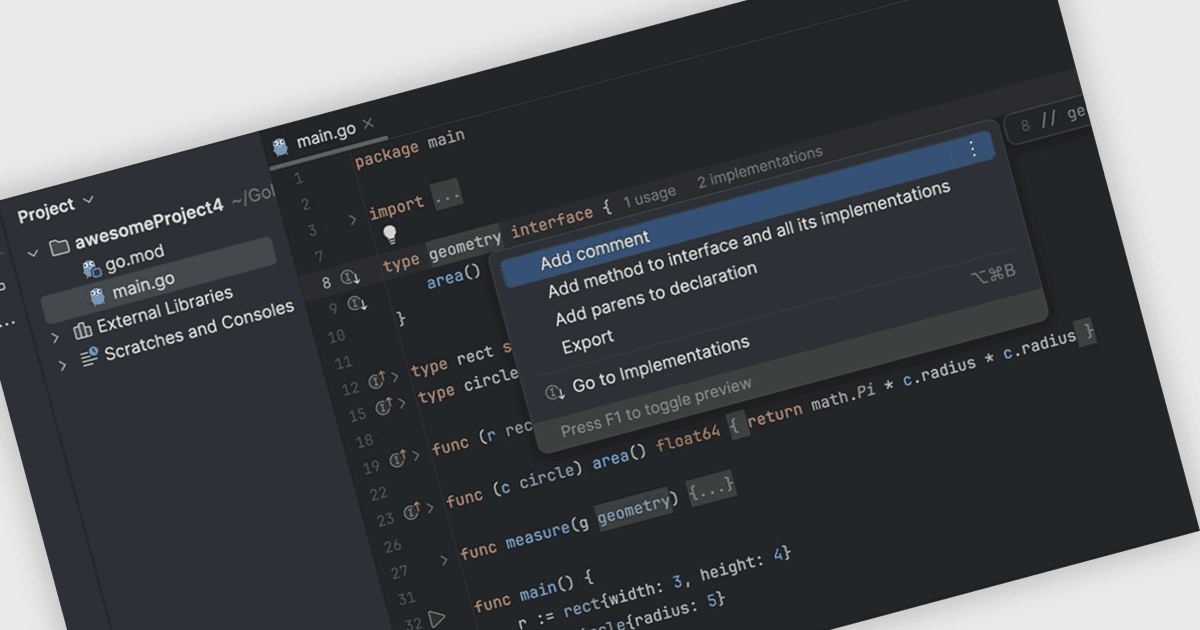Viewport: 1200px width, 630px height.
Task: Expand the folded import block arrow
Action: pos(352,218)
